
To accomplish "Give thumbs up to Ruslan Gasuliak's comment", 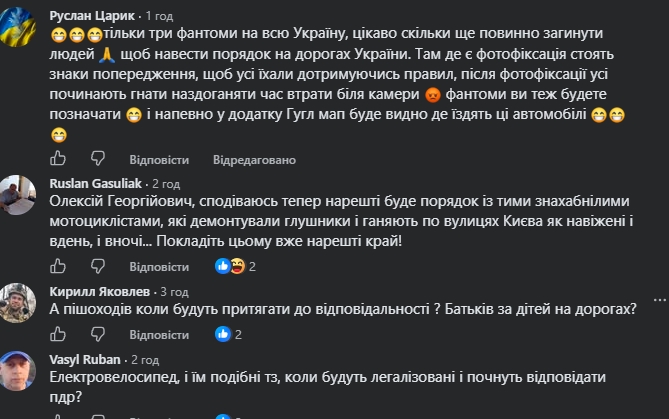I will coord(58,266).
